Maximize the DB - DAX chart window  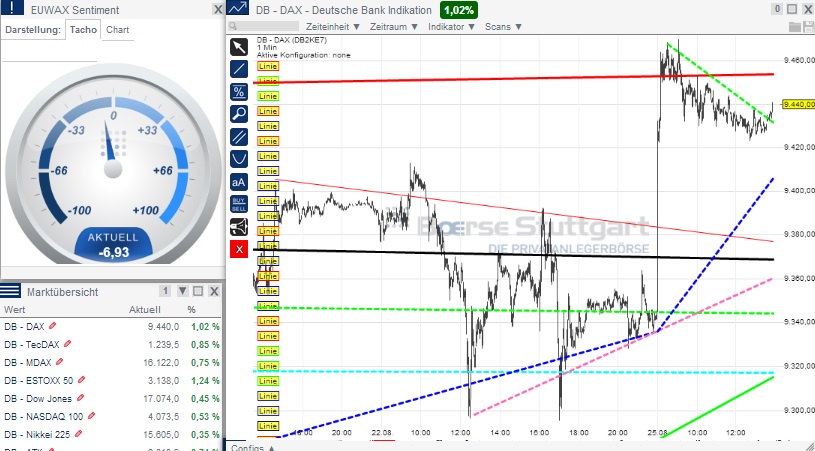click(x=792, y=9)
